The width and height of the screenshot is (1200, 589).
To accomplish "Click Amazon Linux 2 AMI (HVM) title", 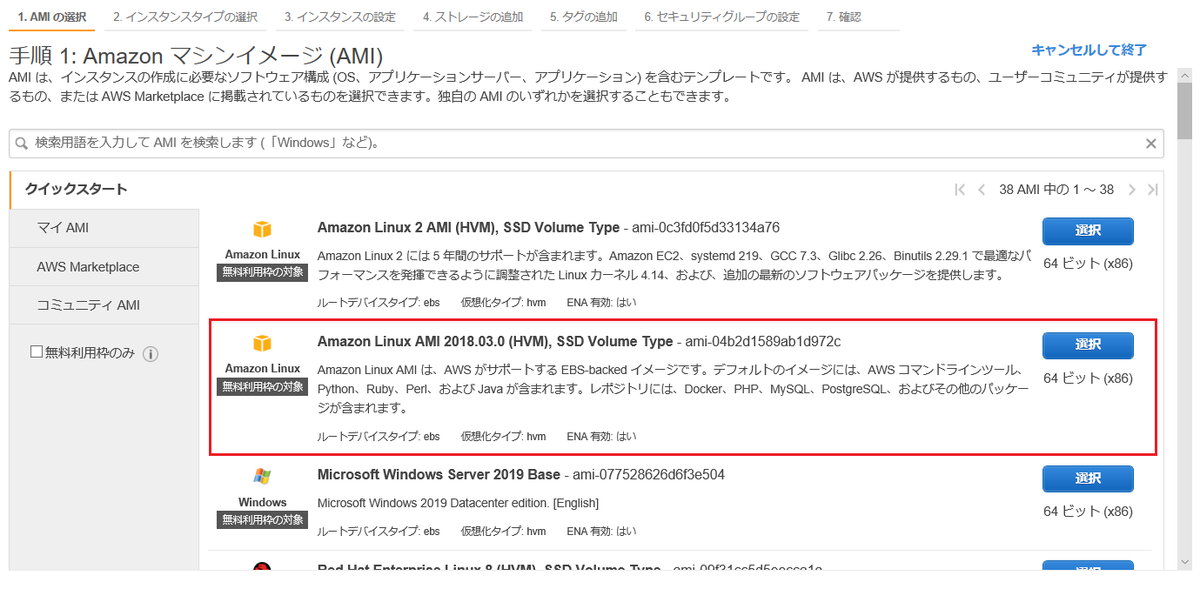I will pyautogui.click(x=468, y=227).
